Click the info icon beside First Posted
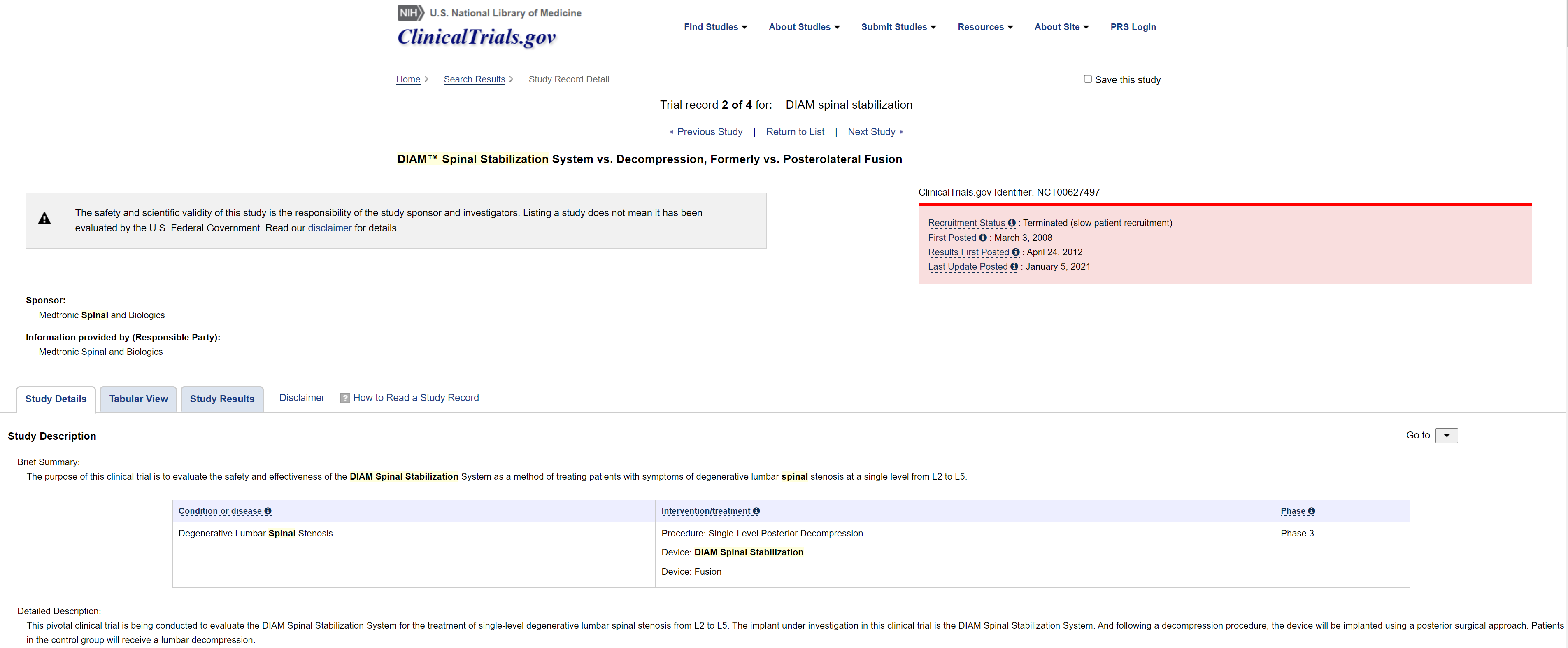1568x648 pixels. pos(982,238)
